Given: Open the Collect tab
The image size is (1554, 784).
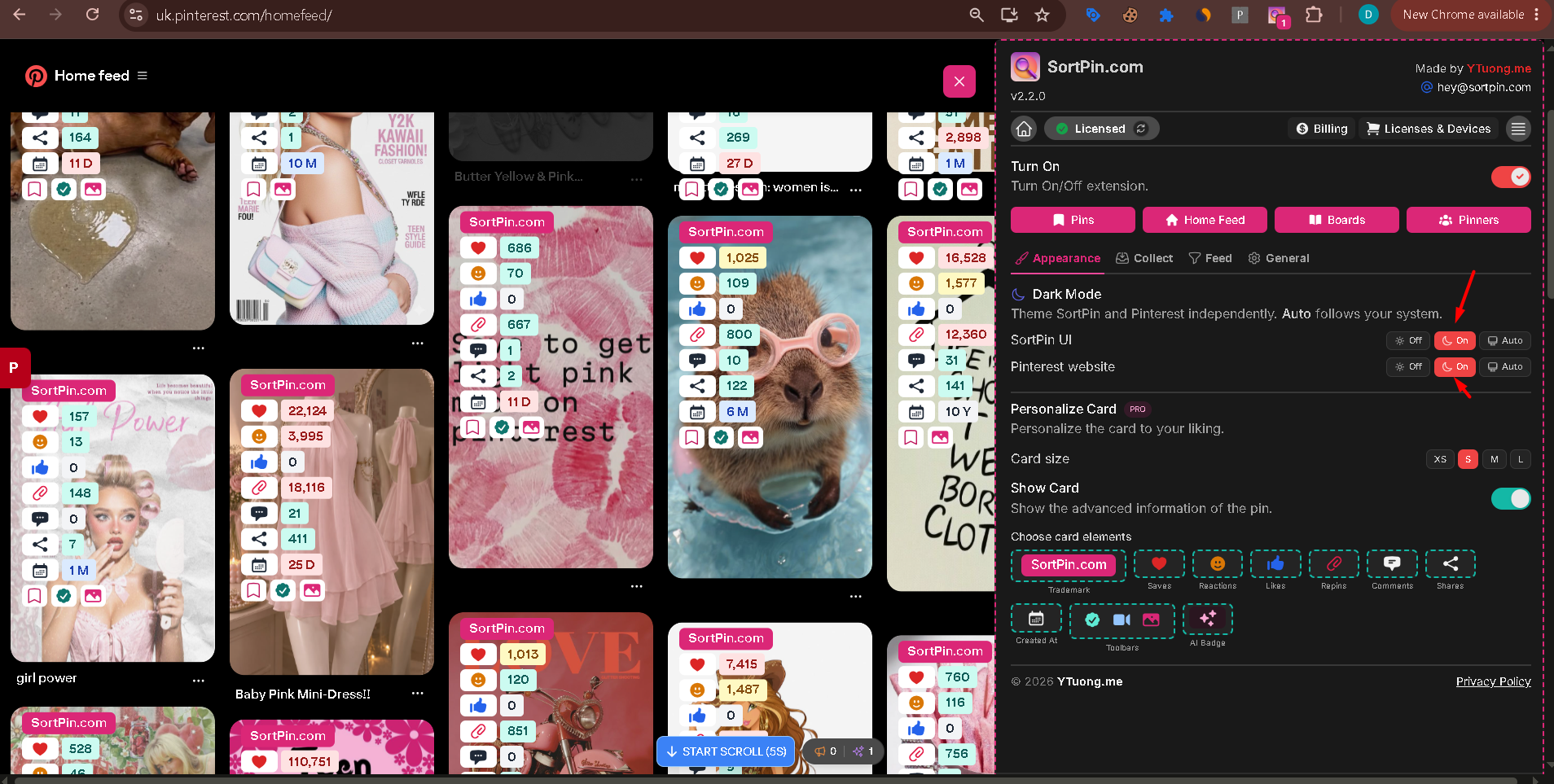Looking at the screenshot, I should click(1144, 258).
